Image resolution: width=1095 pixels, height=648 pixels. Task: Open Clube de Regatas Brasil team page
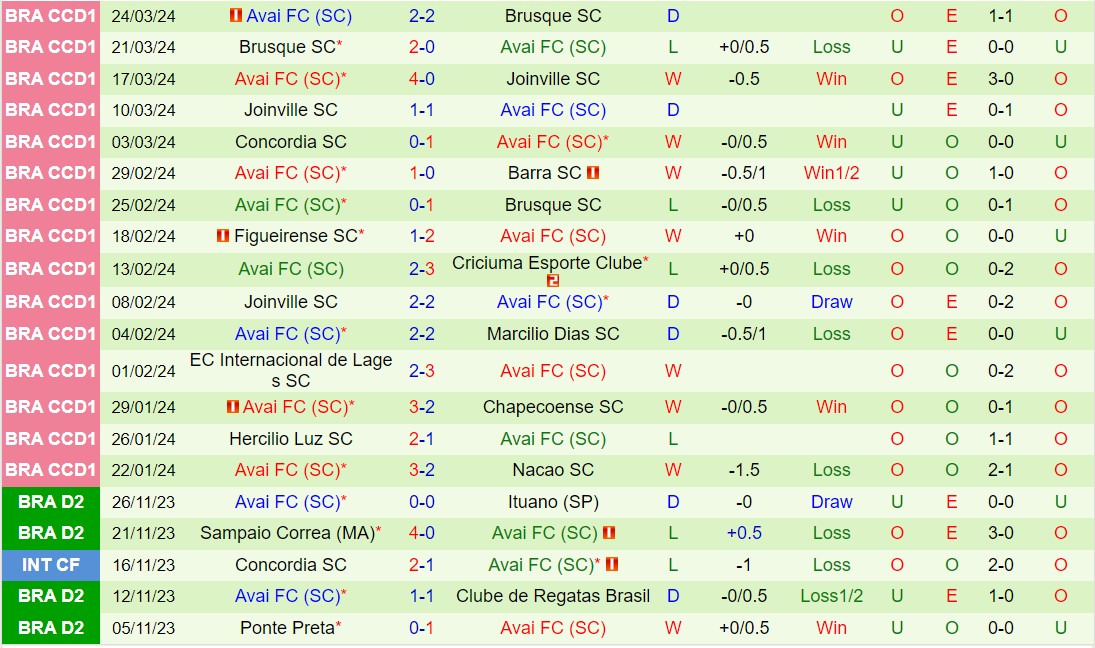[x=553, y=596]
